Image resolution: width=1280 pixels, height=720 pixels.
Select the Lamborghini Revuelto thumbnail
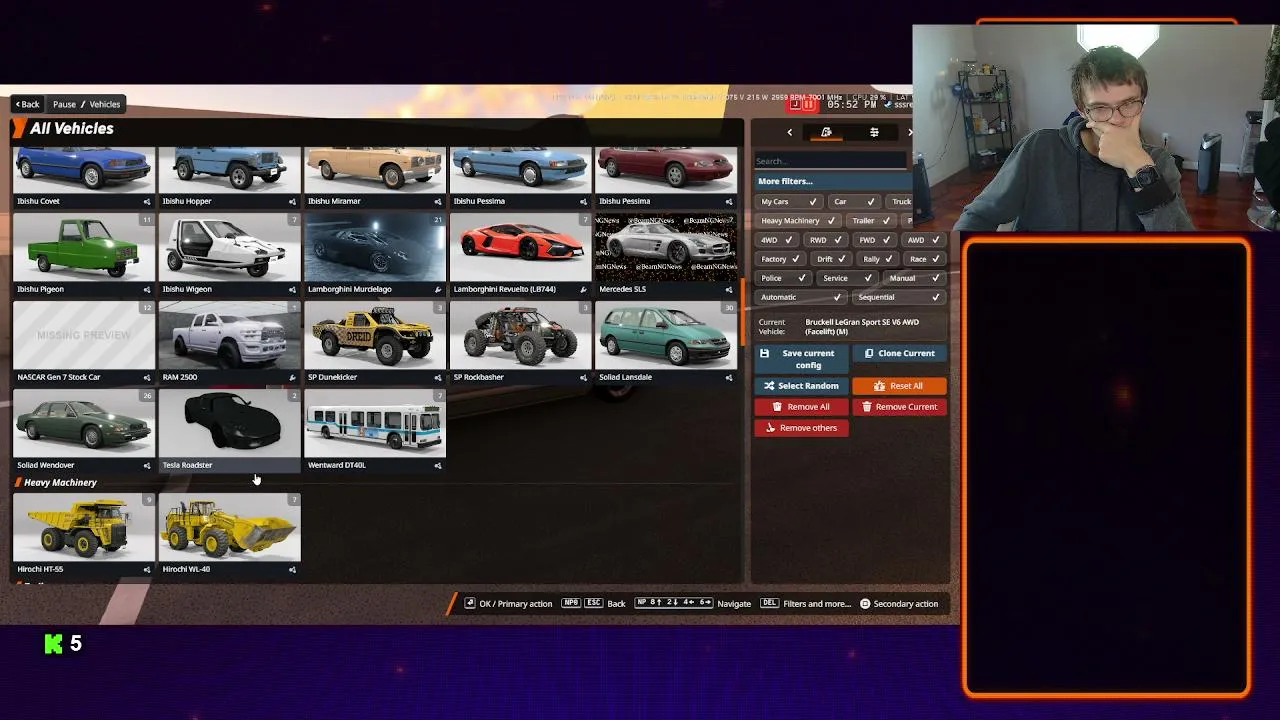(x=520, y=247)
